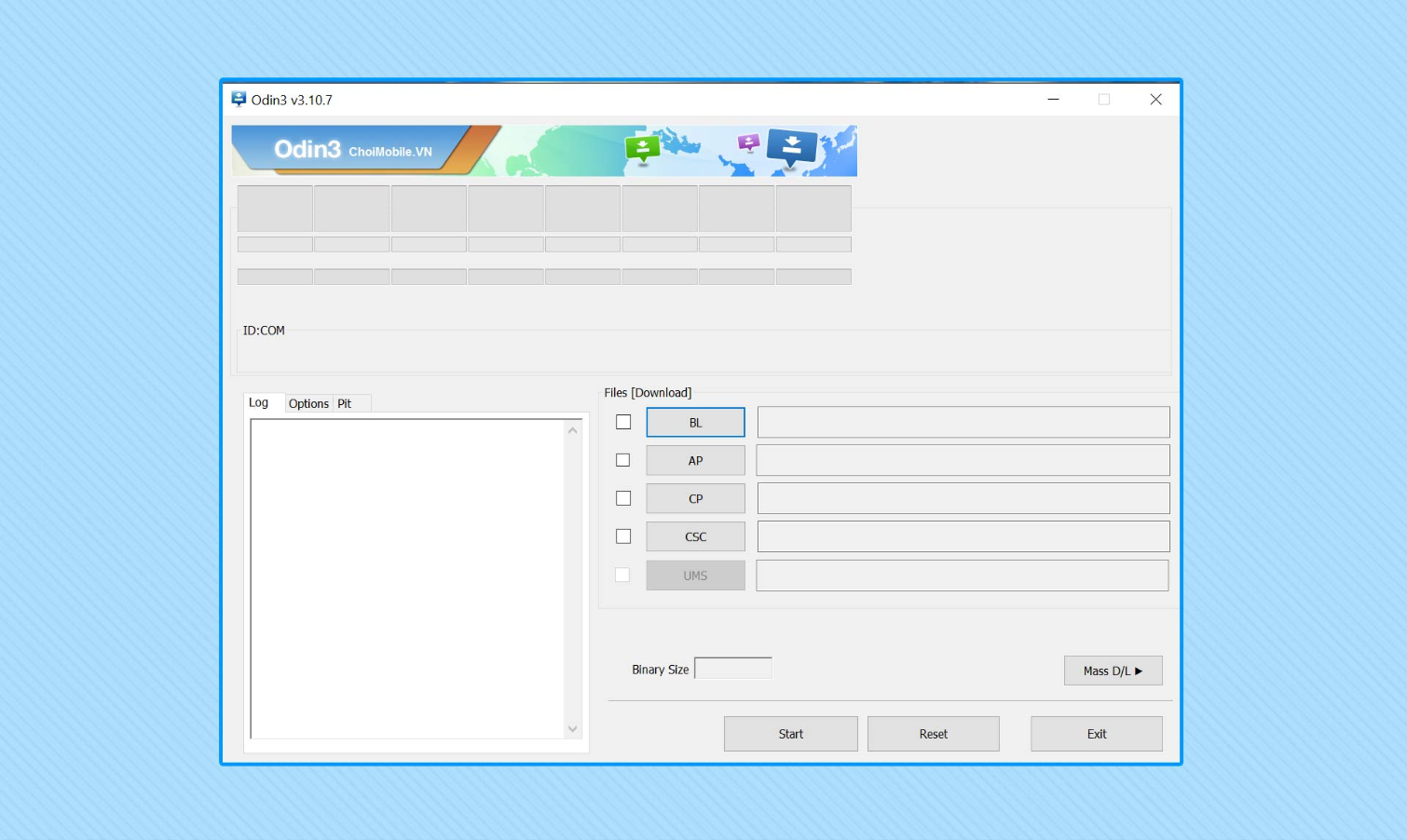Click the purple download icon in banner
Viewport: 1407px width, 840px height.
[748, 142]
